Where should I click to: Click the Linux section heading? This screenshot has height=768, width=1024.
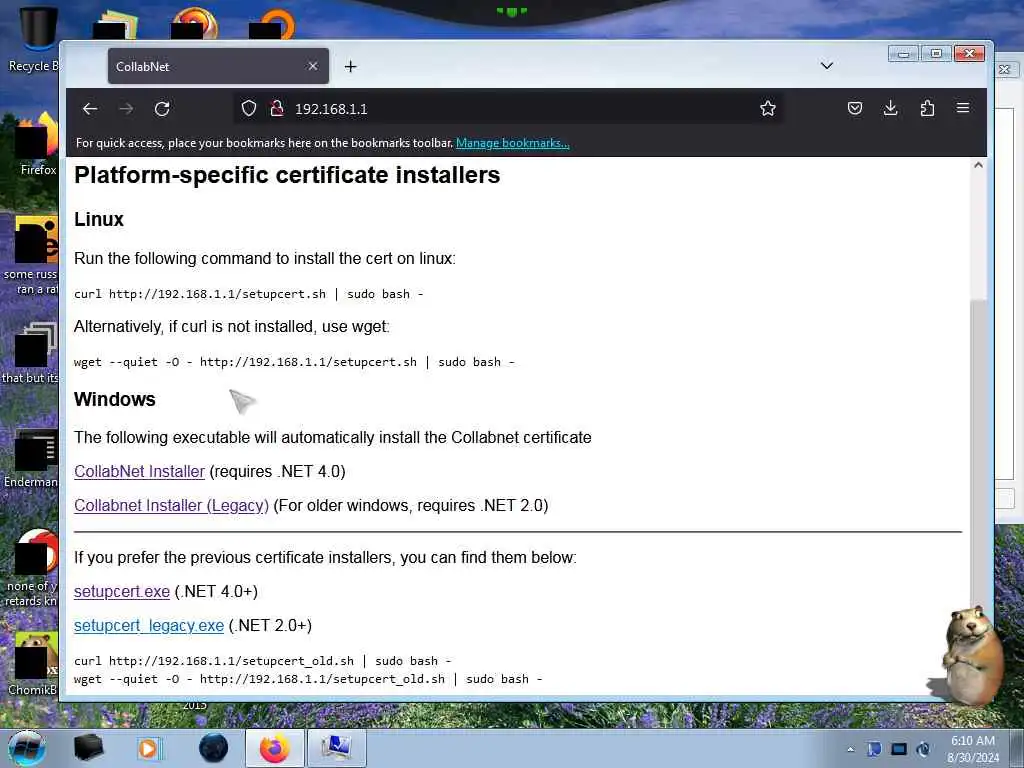[99, 219]
